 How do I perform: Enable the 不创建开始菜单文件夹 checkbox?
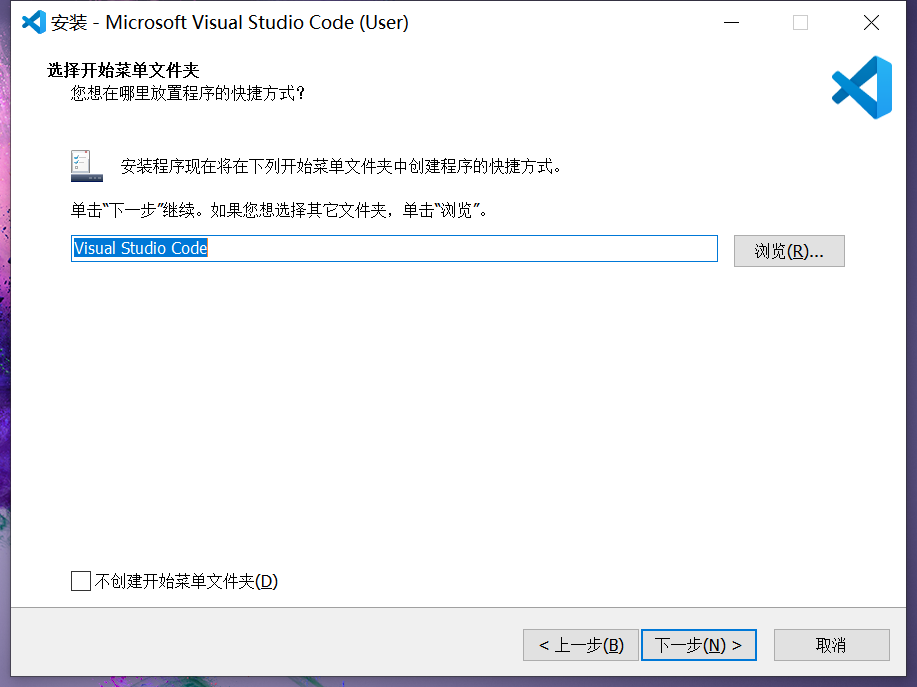click(x=80, y=580)
